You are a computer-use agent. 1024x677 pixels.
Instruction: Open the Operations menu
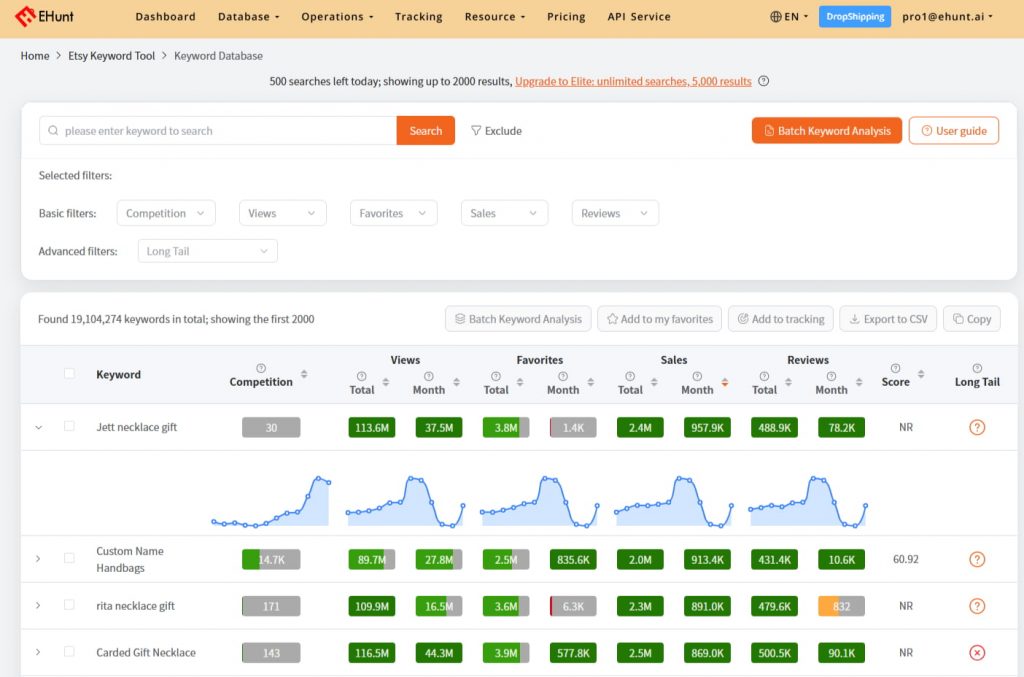(337, 16)
